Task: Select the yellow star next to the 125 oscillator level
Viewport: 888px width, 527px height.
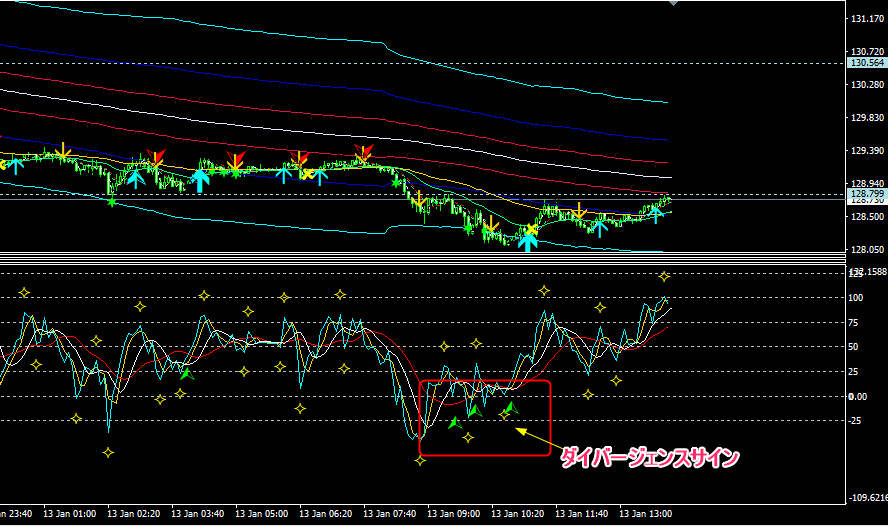Action: click(664, 276)
